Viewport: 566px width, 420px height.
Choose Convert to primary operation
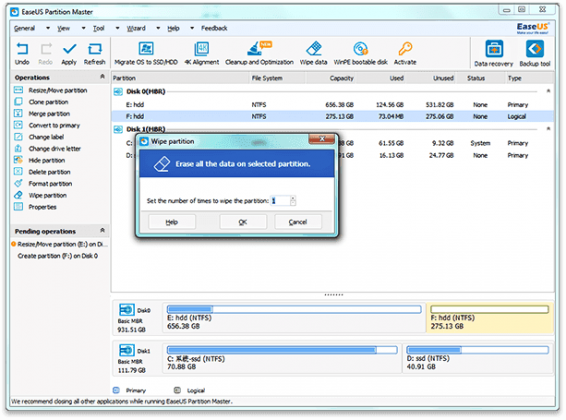pos(47,125)
